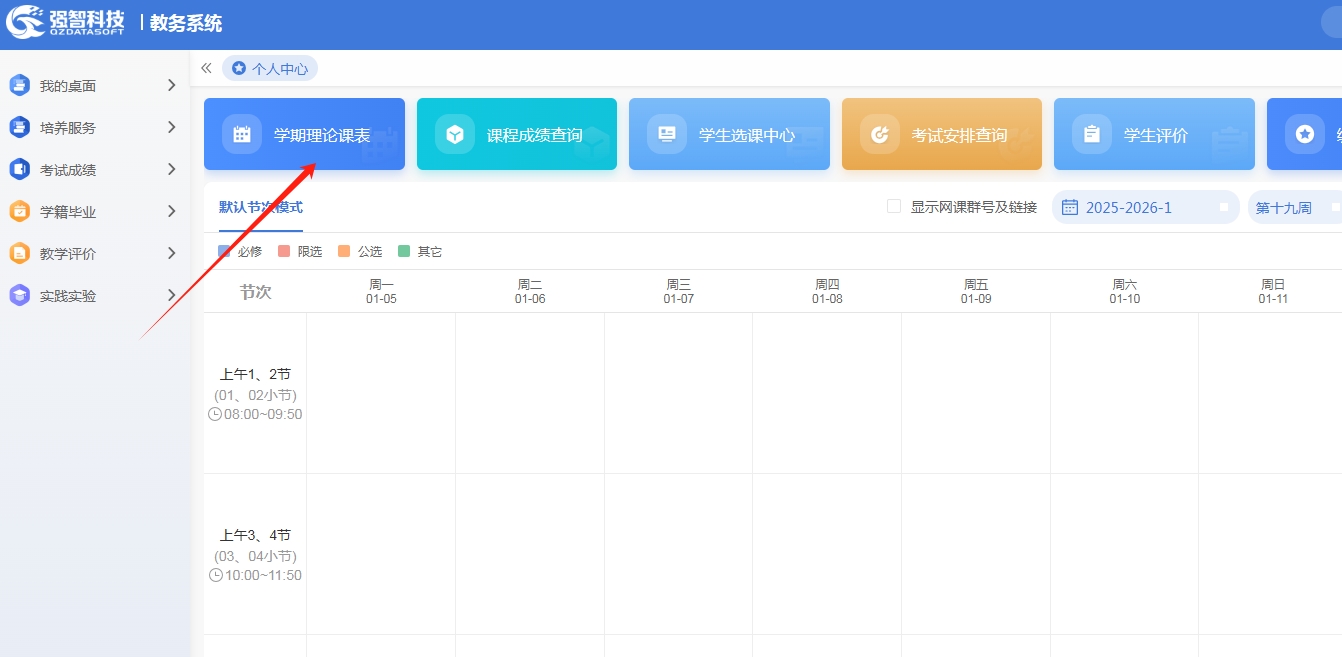
Task: Select the 个人中心 page tab
Action: 270,69
